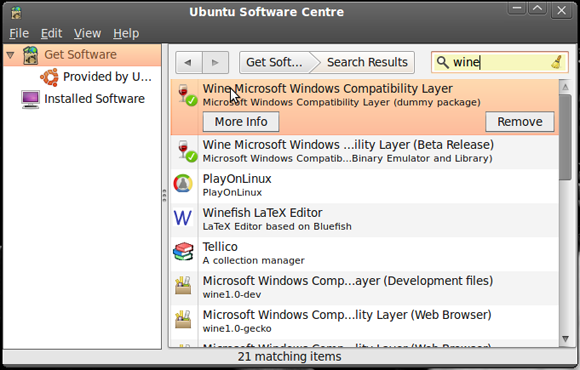The height and width of the screenshot is (370, 580).
Task: Click the Get Software shopping bag icon
Action: (x=30, y=55)
